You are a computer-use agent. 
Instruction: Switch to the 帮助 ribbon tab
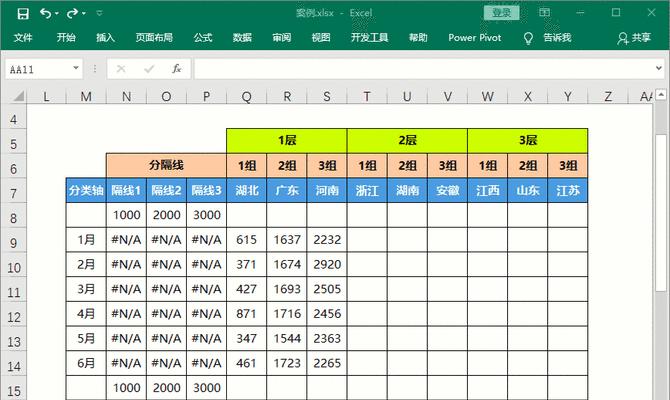(x=418, y=38)
